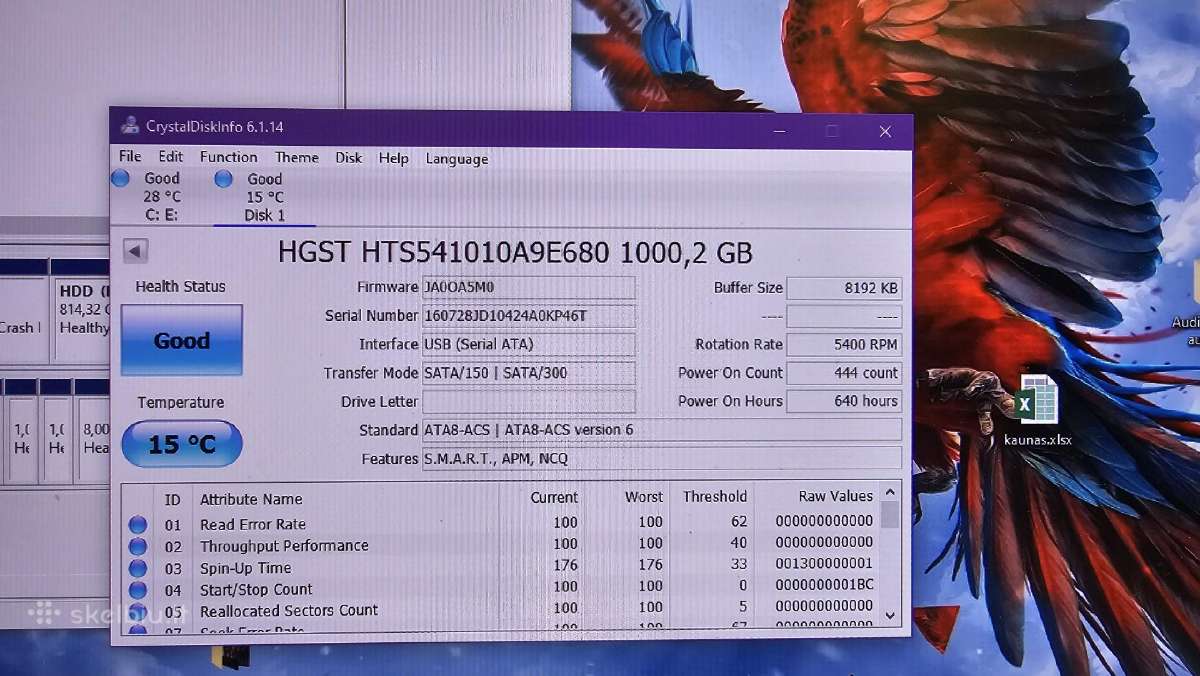
Task: Open the Help menu
Action: pos(393,158)
